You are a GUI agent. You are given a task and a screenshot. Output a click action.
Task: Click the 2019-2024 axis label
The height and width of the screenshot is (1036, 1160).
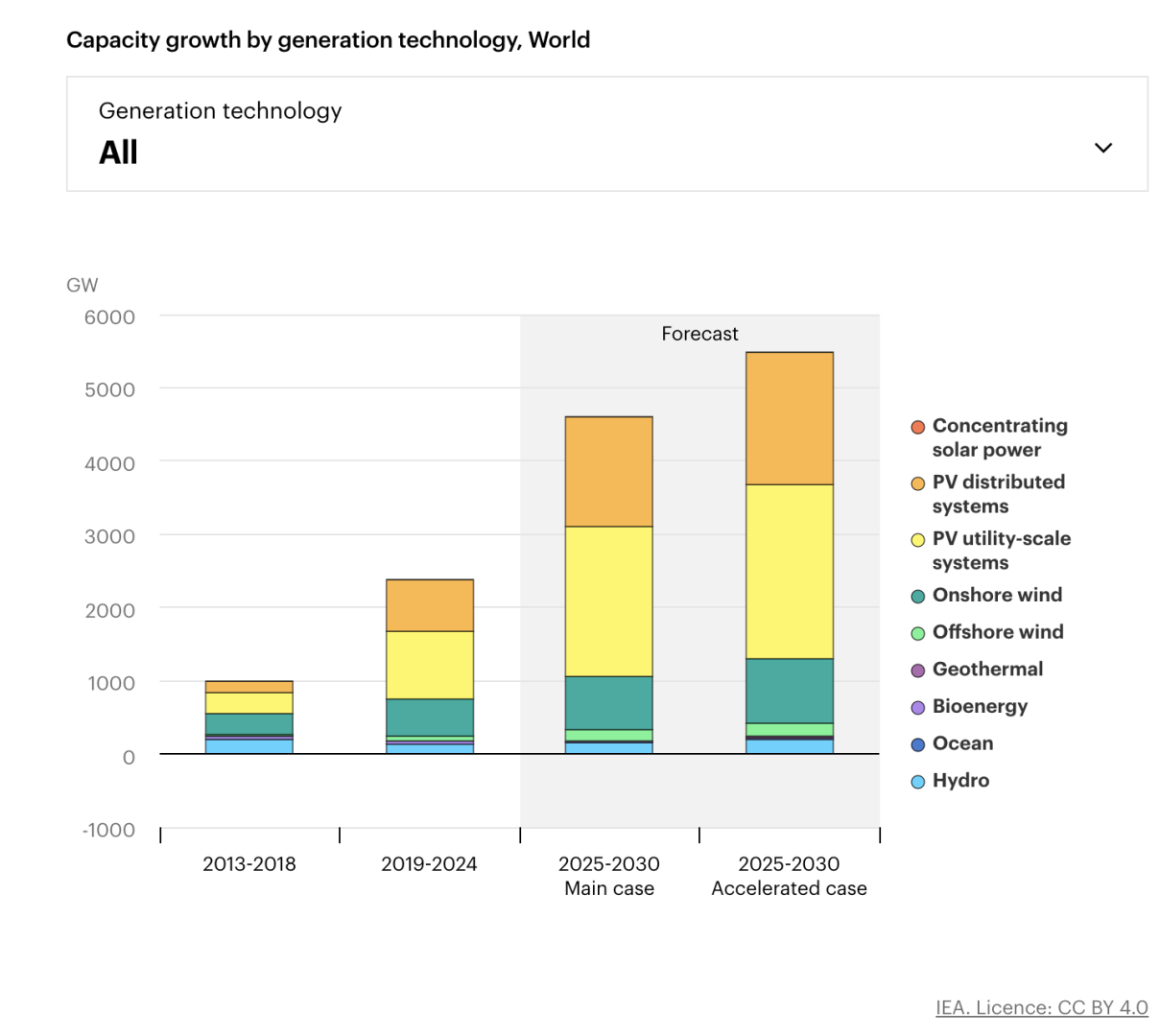[429, 863]
